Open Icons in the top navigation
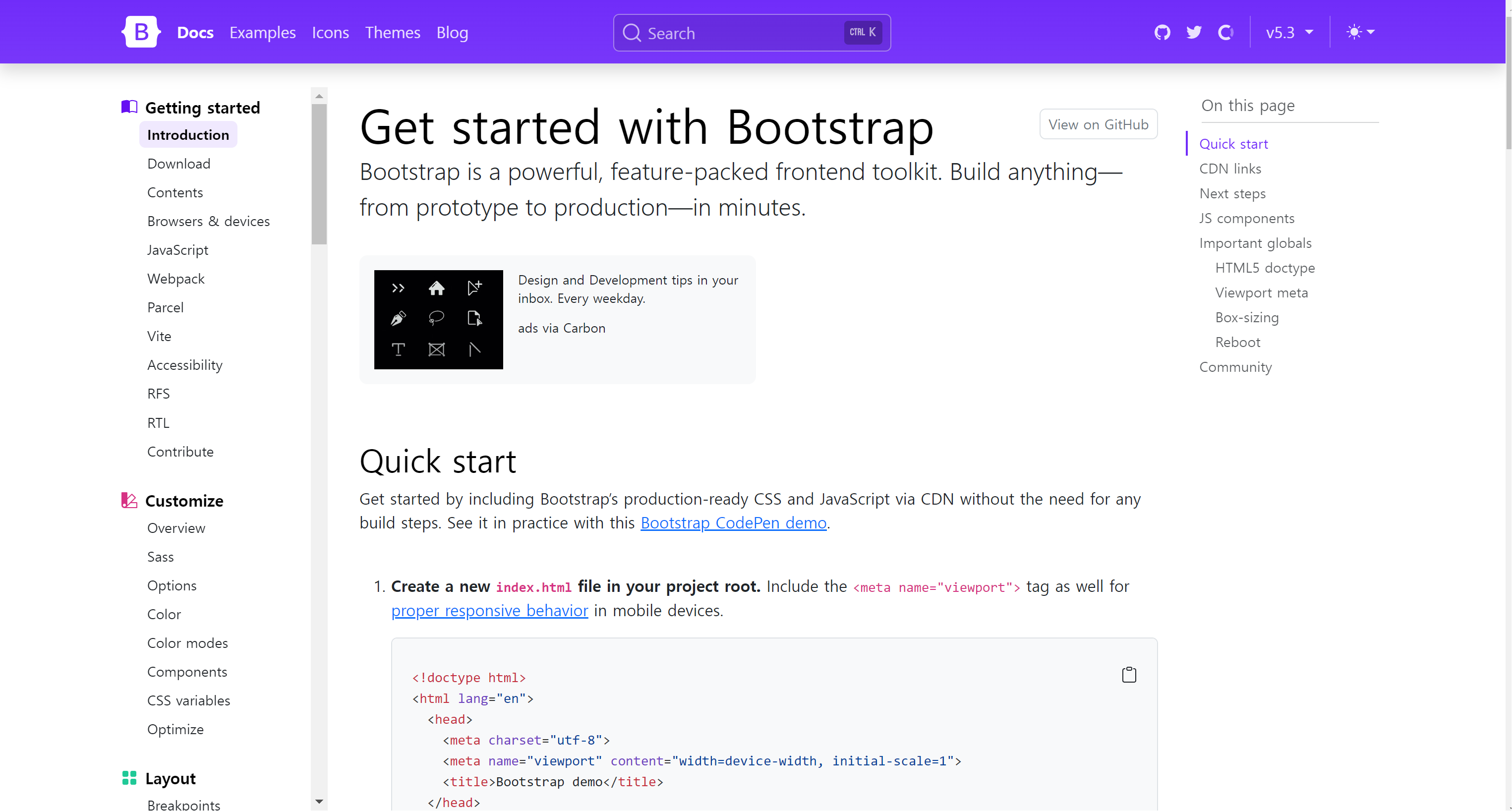Image resolution: width=1512 pixels, height=811 pixels. point(330,32)
